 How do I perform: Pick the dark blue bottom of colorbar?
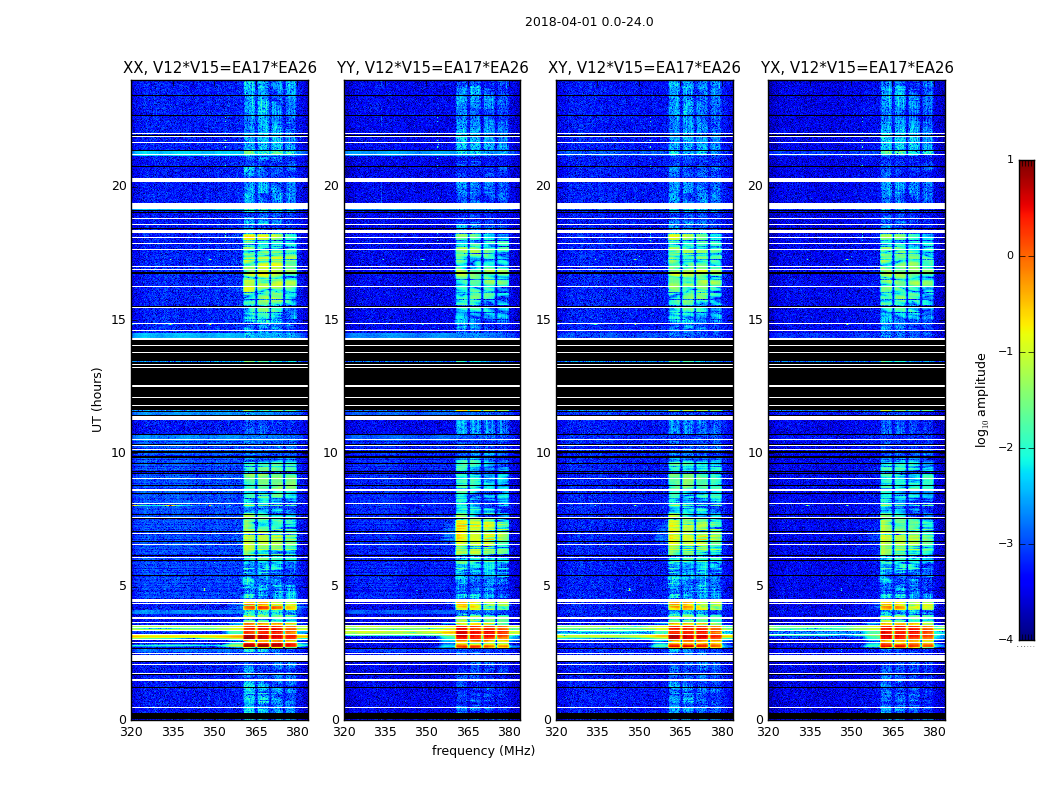click(x=1026, y=632)
